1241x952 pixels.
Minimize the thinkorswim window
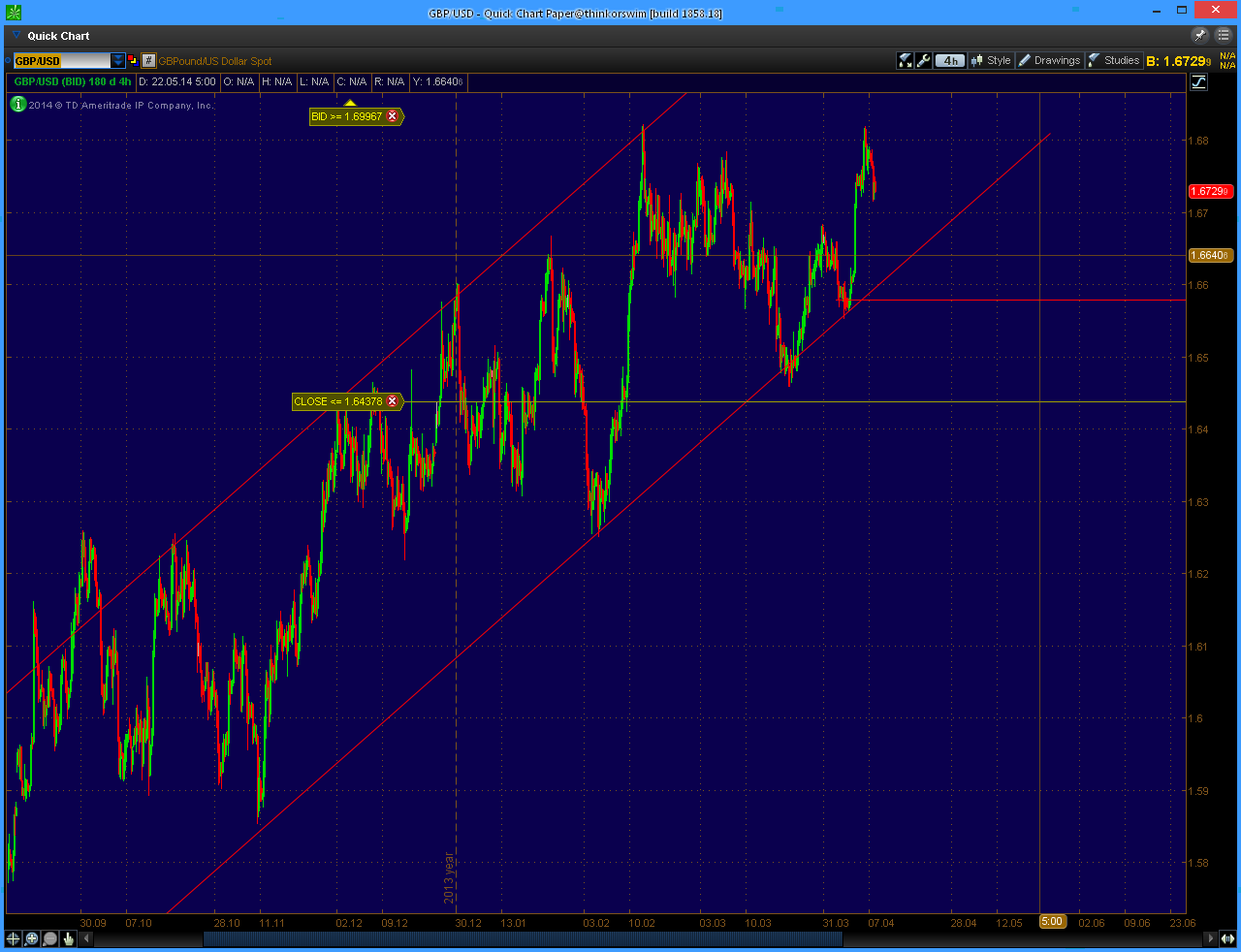pos(1156,10)
